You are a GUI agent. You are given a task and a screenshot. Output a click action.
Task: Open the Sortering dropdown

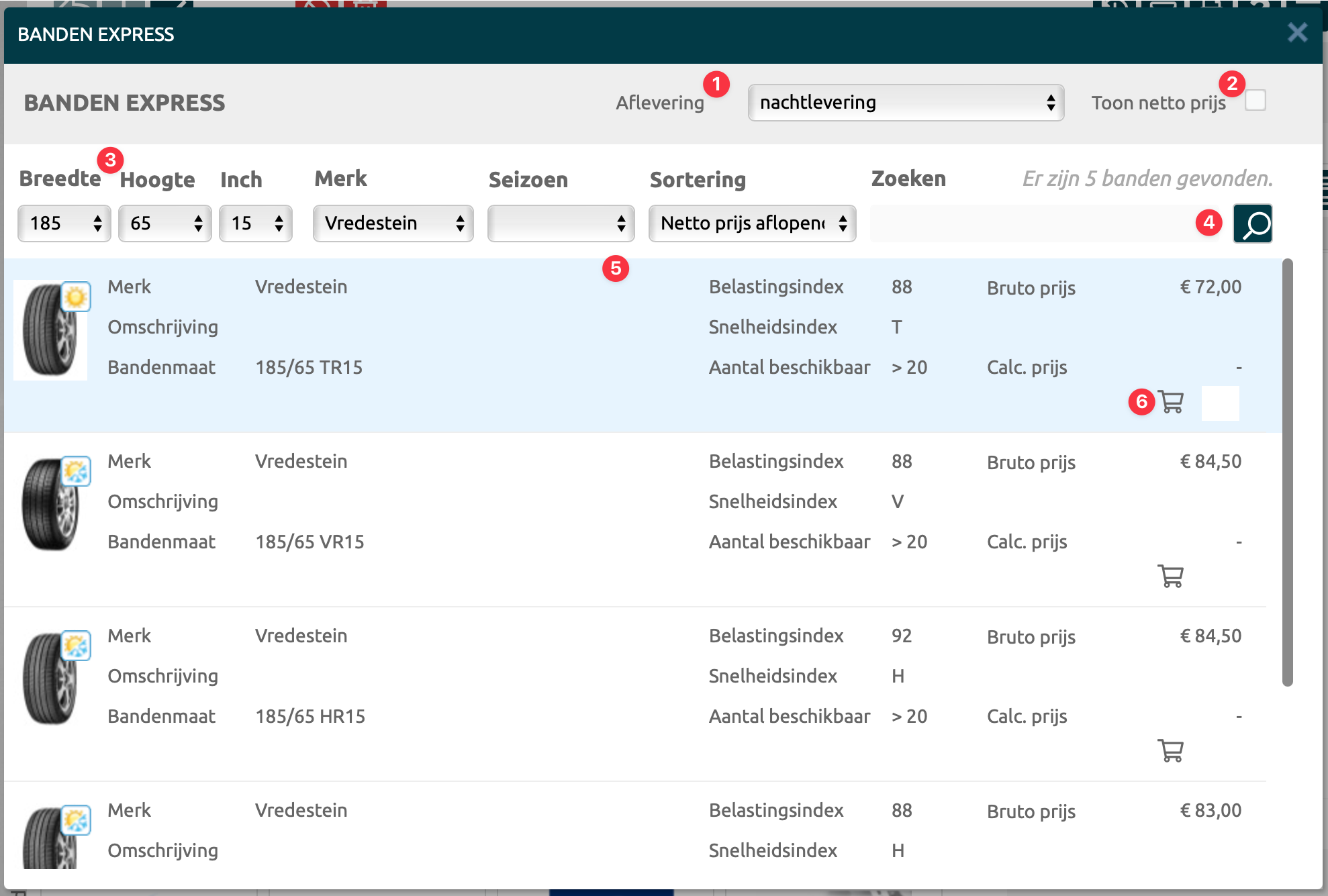752,223
